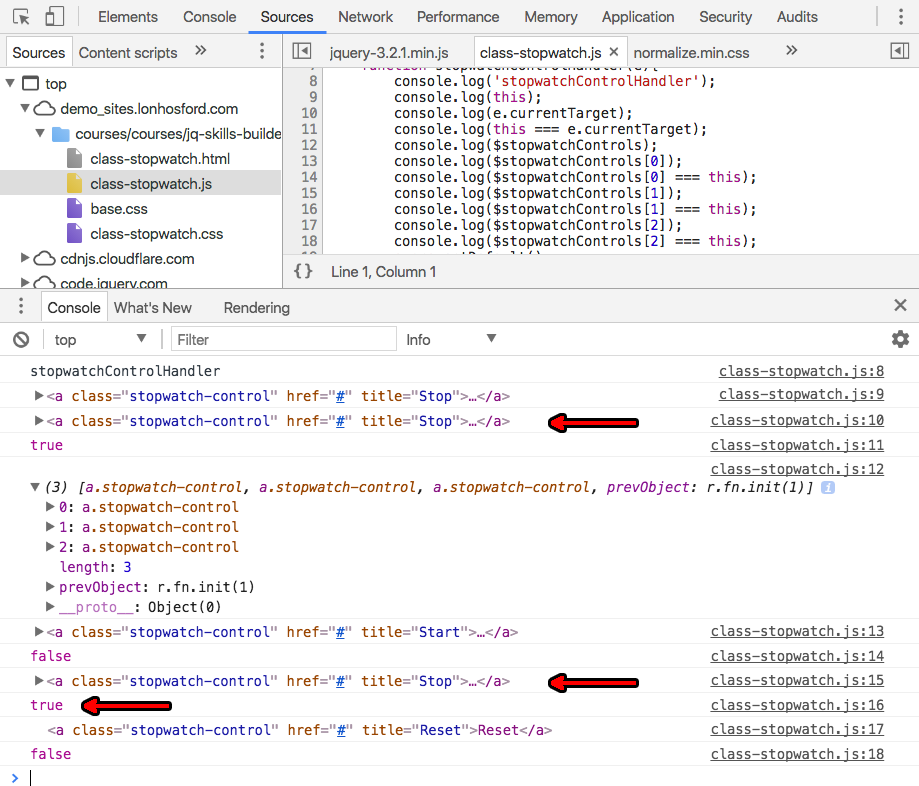Toggle the debugger sidebar pane icon
Screen dimensions: 919x786
tap(900, 52)
